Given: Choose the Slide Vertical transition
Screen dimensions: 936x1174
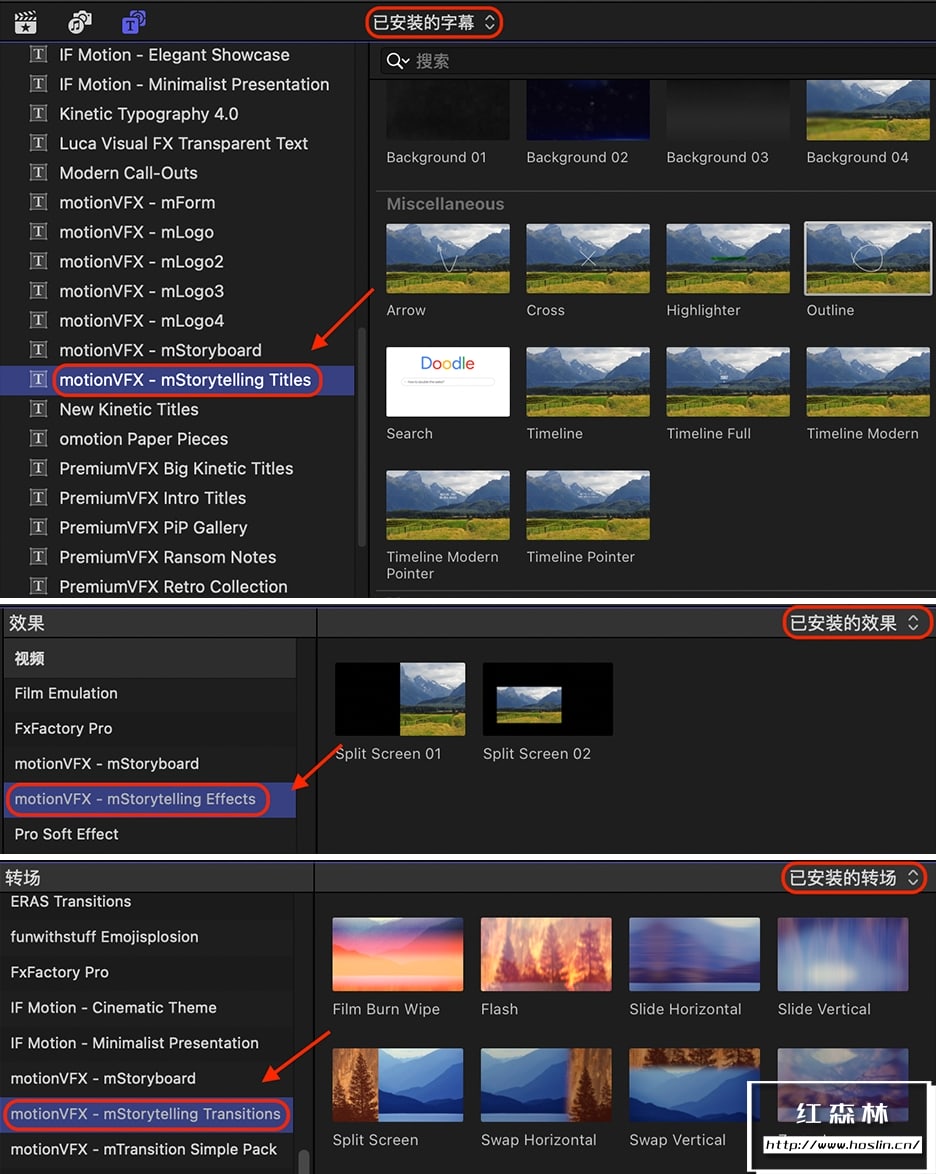Looking at the screenshot, I should click(x=842, y=955).
